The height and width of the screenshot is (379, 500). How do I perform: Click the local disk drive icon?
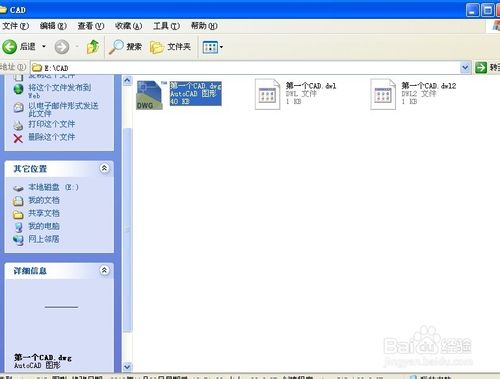point(18,188)
